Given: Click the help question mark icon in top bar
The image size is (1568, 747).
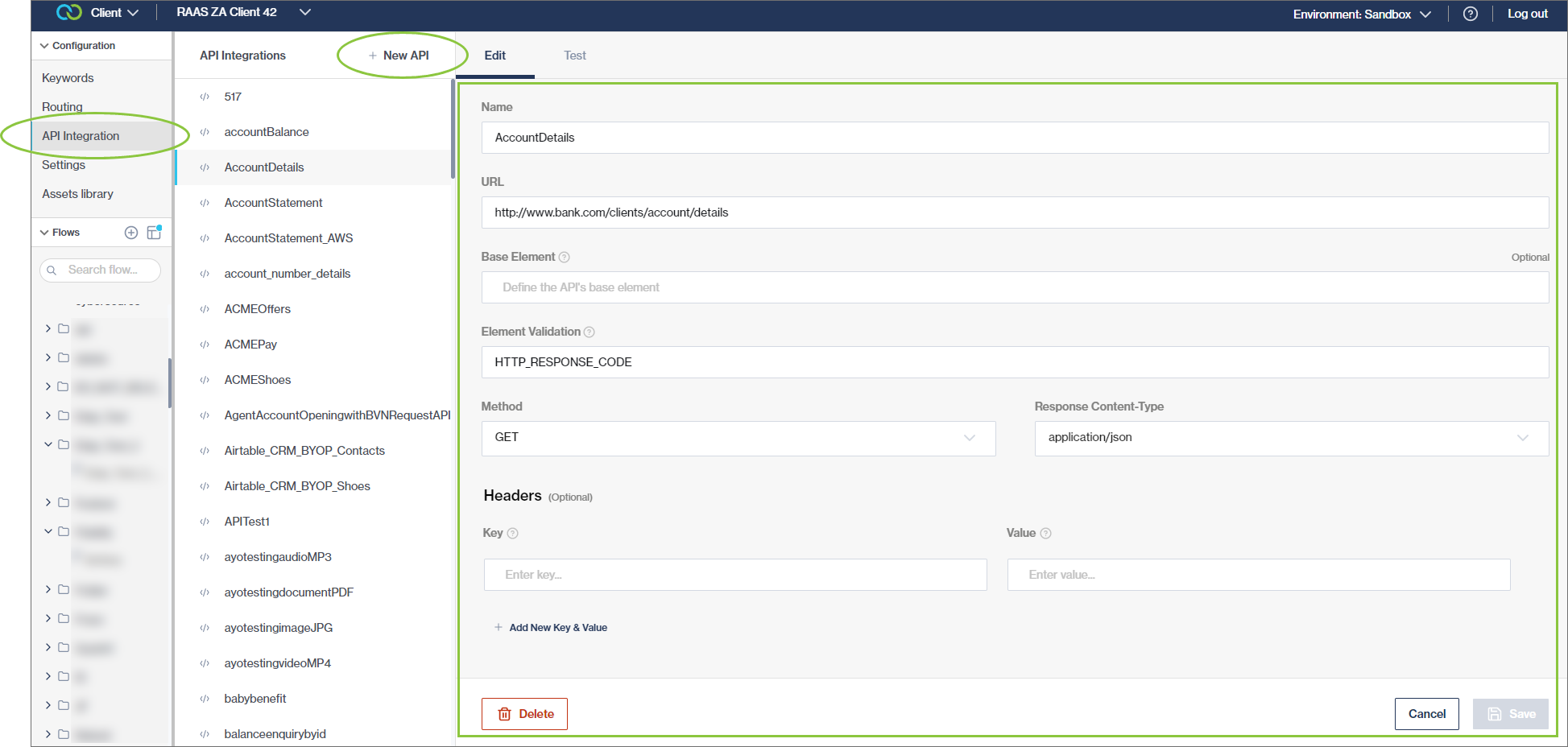Looking at the screenshot, I should [1470, 14].
